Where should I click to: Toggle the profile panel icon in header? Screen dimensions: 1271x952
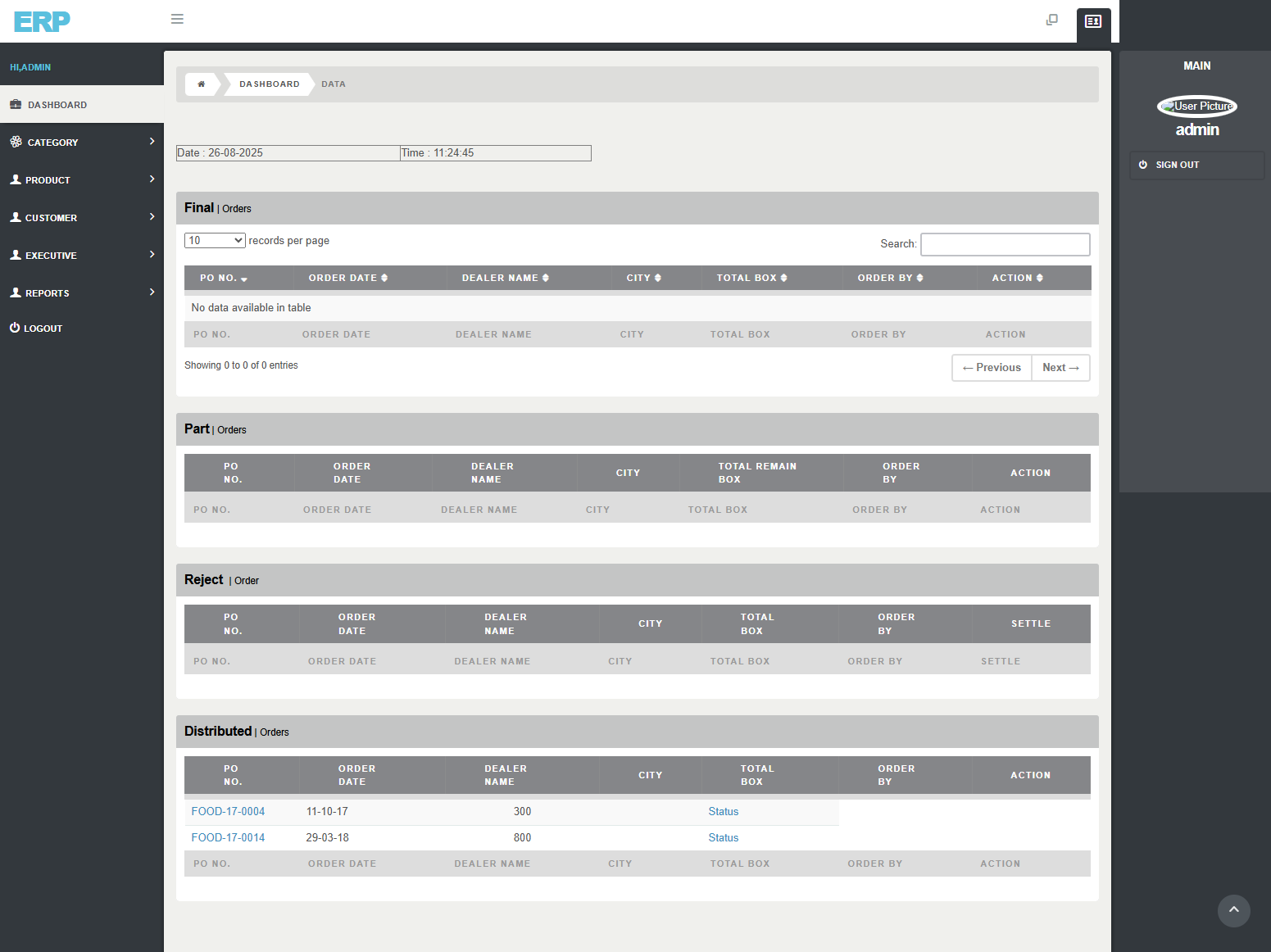(1093, 22)
